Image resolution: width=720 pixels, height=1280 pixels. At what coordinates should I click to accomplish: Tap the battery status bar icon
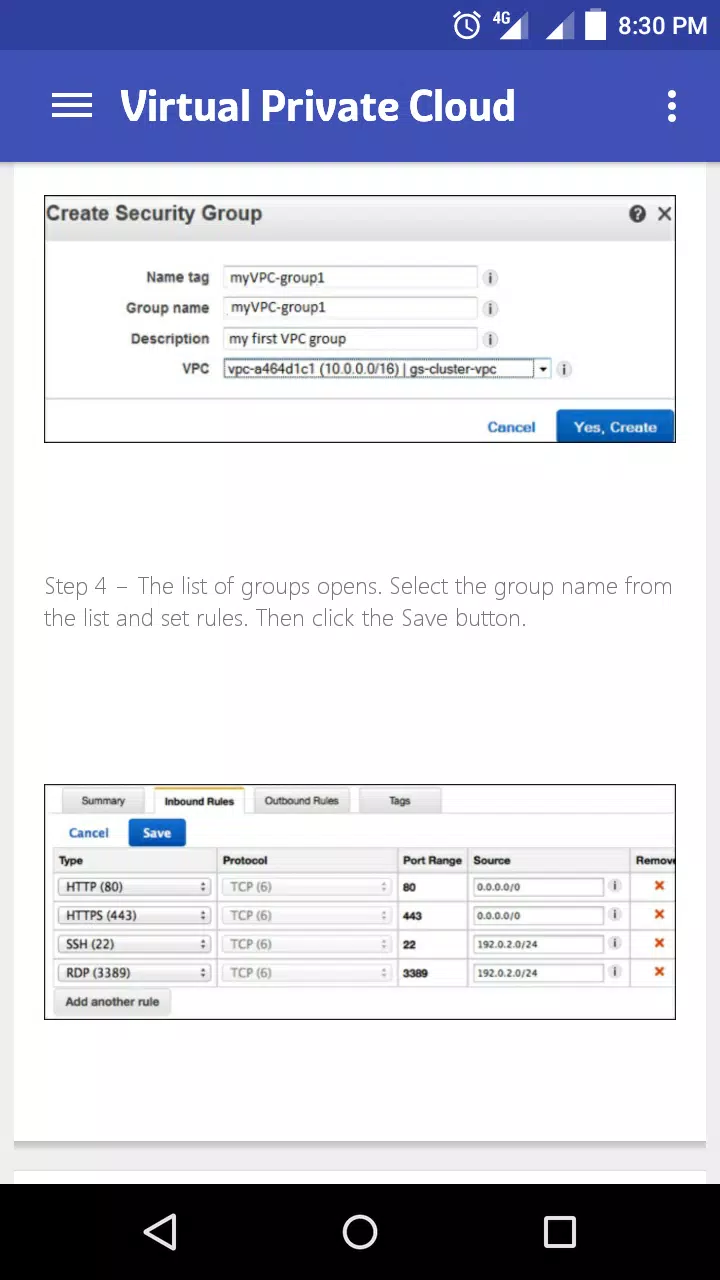pyautogui.click(x=595, y=25)
